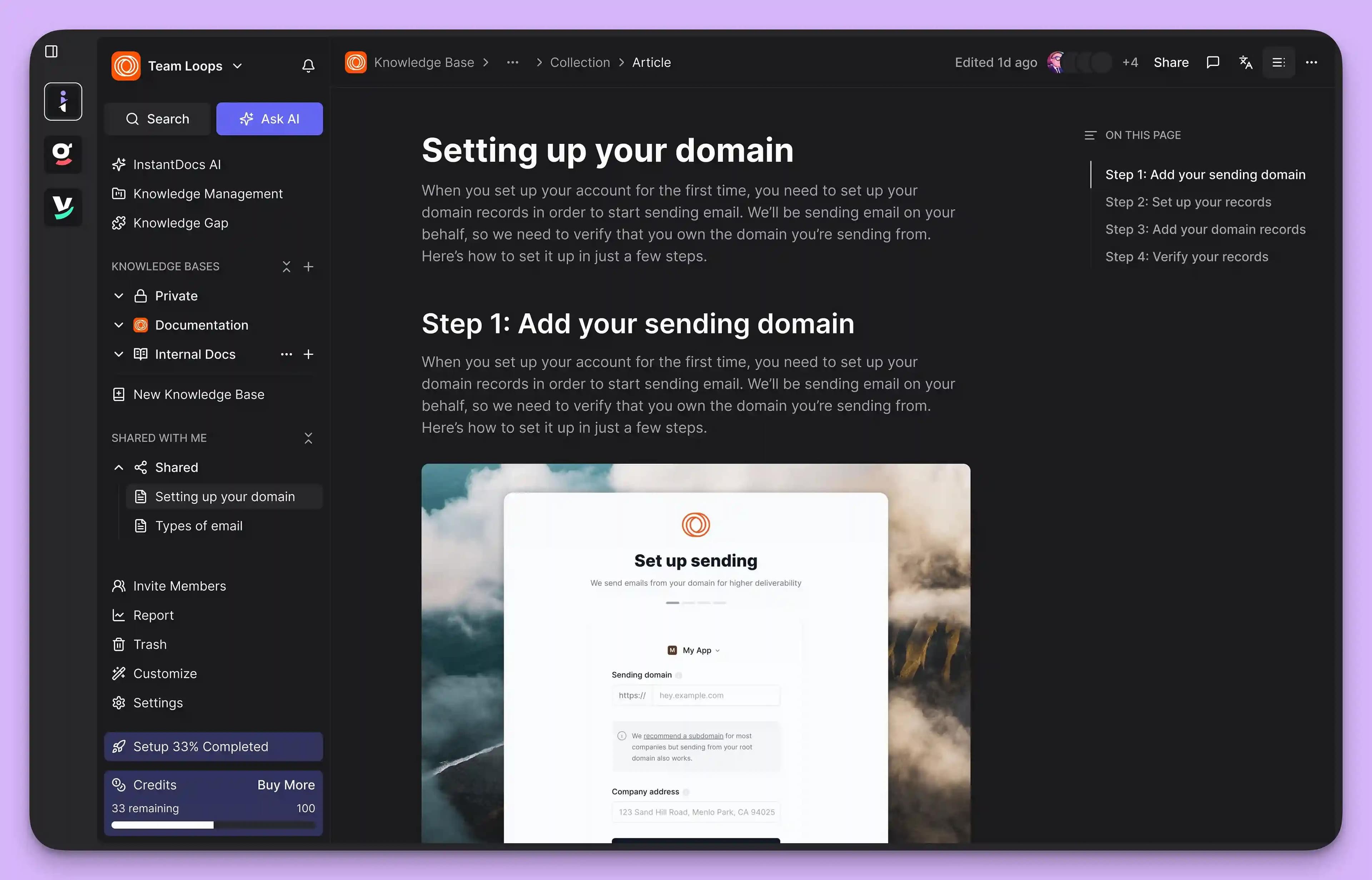Click Buy More in the Credits panel
Screen dimensions: 1372x880
[285, 785]
